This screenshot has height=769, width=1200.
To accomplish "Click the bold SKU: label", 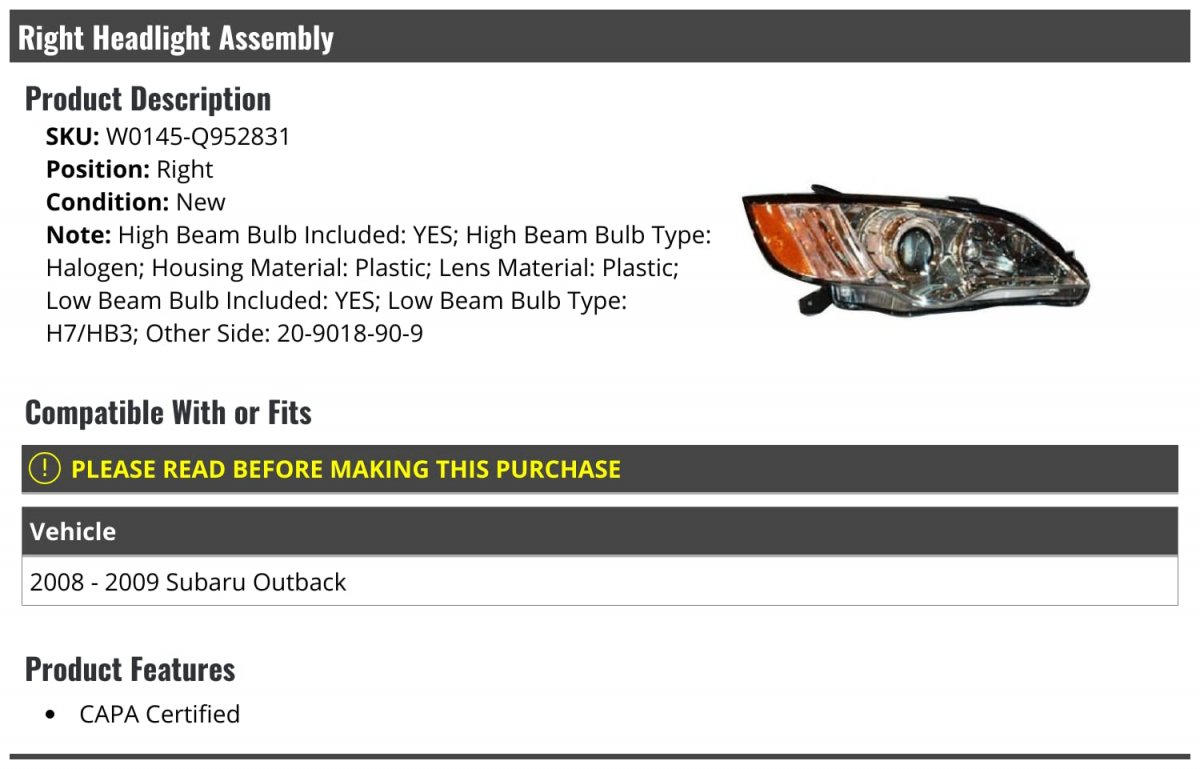I will click(72, 136).
